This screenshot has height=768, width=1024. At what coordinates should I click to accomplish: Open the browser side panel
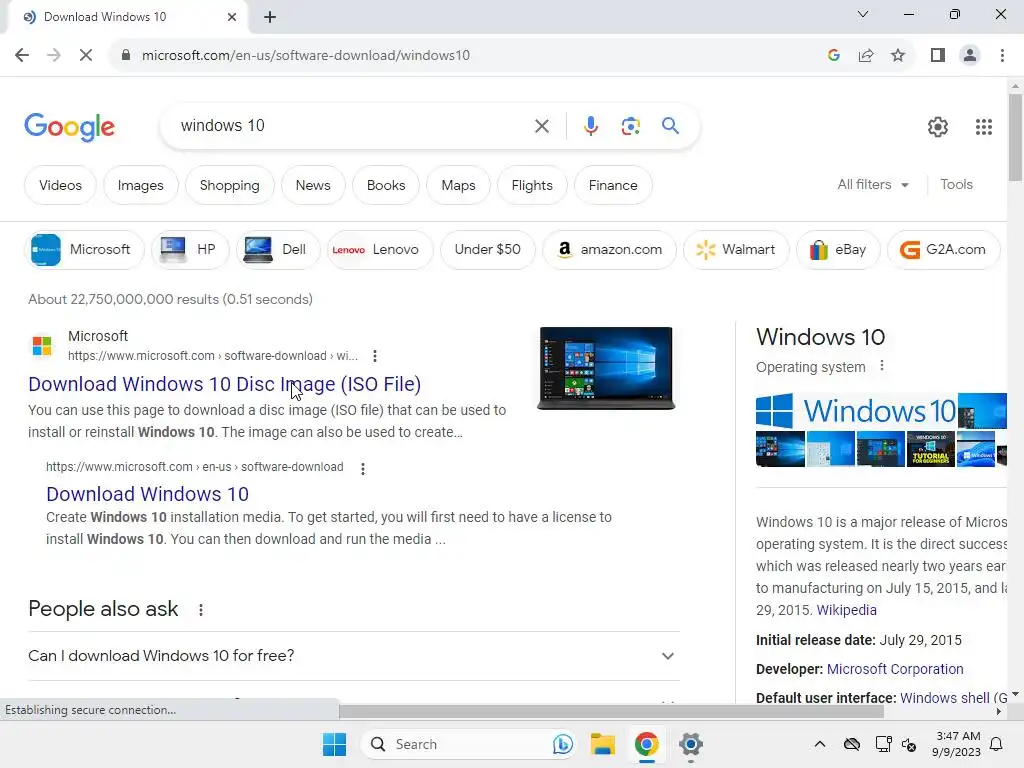[x=938, y=56]
